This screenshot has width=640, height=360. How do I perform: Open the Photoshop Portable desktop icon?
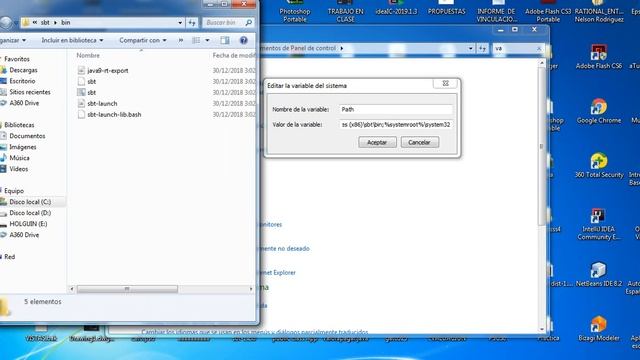coord(295,11)
